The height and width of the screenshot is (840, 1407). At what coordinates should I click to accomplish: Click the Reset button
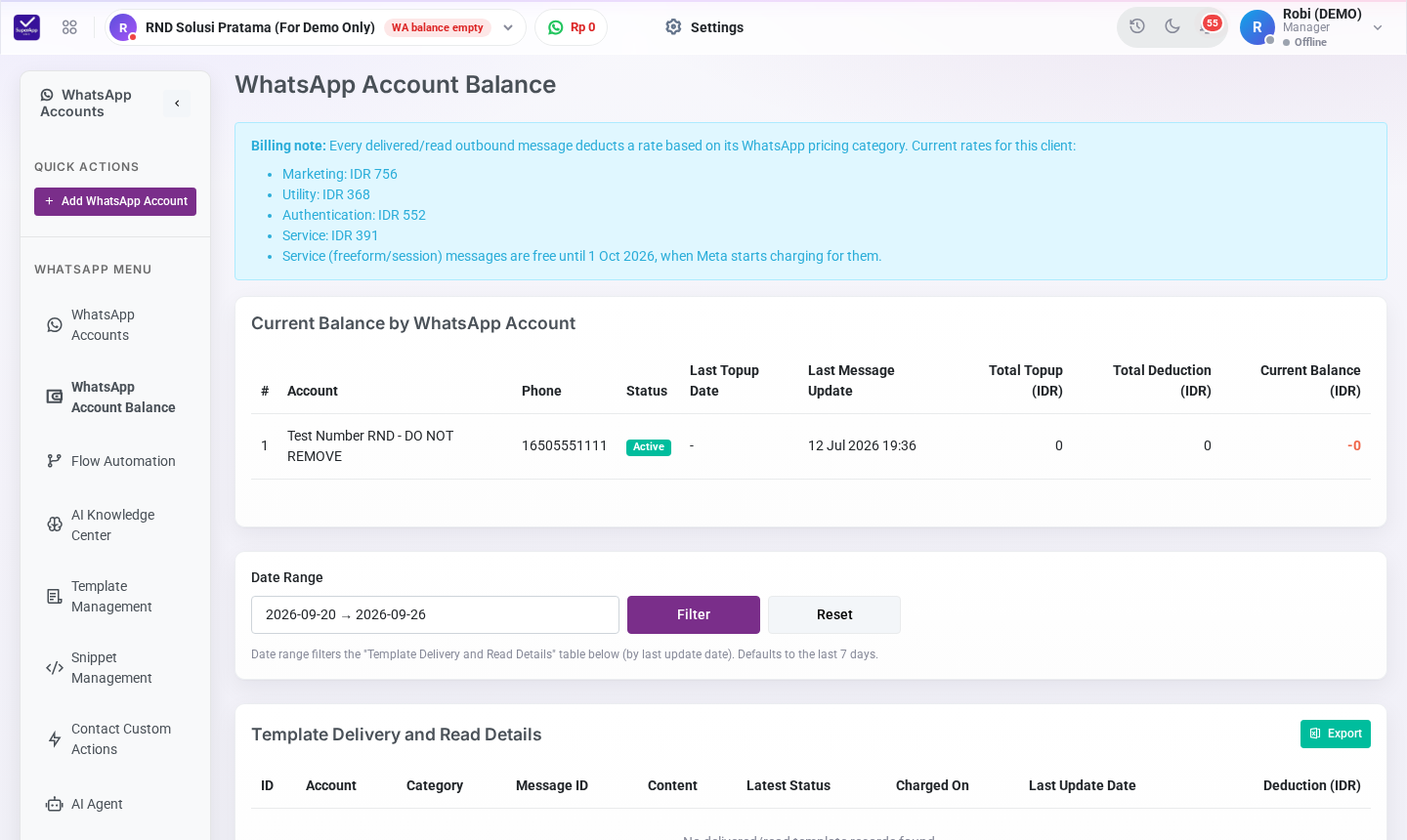click(x=834, y=614)
